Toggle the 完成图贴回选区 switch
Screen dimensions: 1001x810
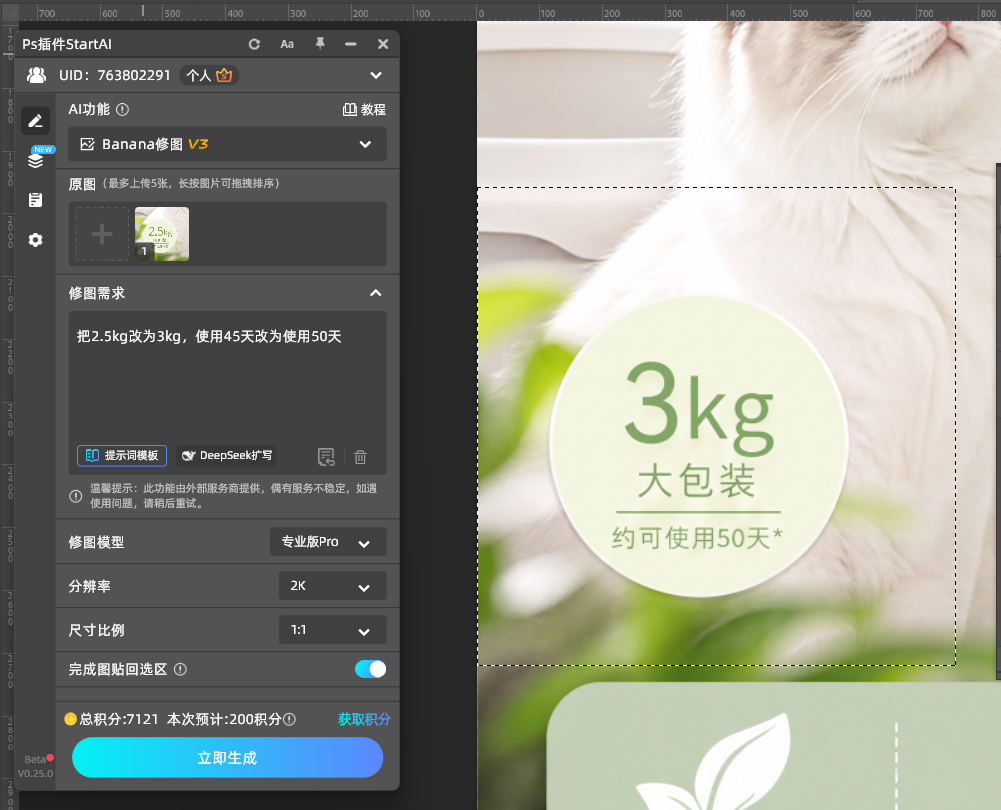(370, 669)
